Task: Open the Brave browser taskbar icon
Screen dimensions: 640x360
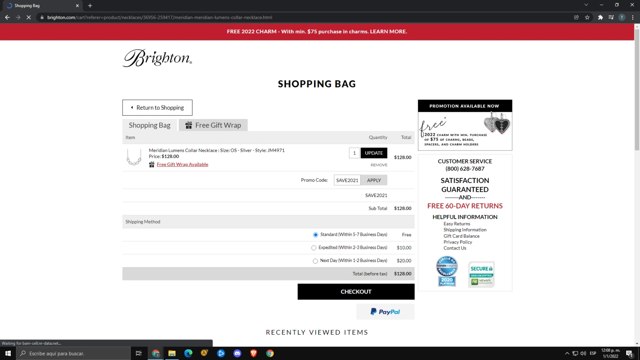Action: coord(253,353)
